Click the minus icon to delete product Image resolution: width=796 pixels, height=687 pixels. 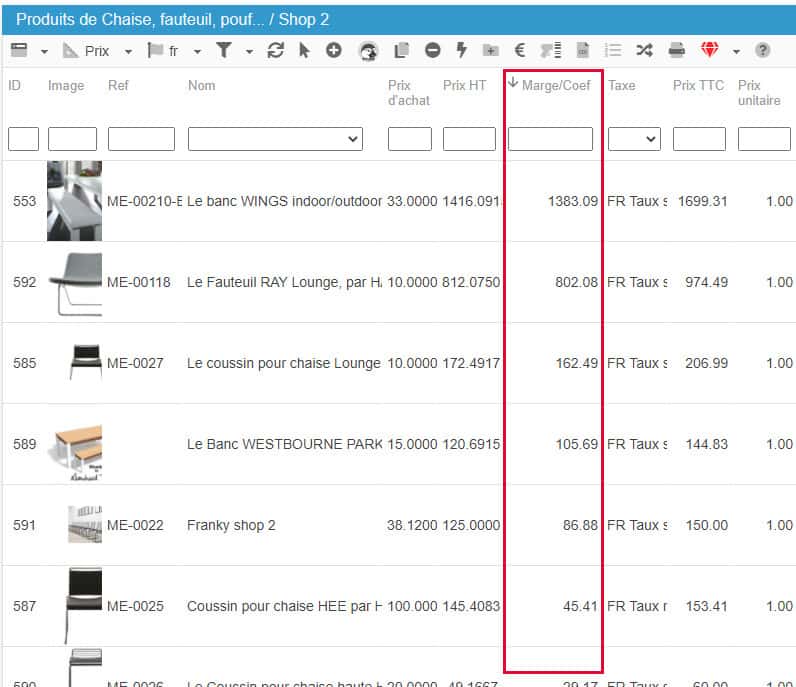(432, 50)
